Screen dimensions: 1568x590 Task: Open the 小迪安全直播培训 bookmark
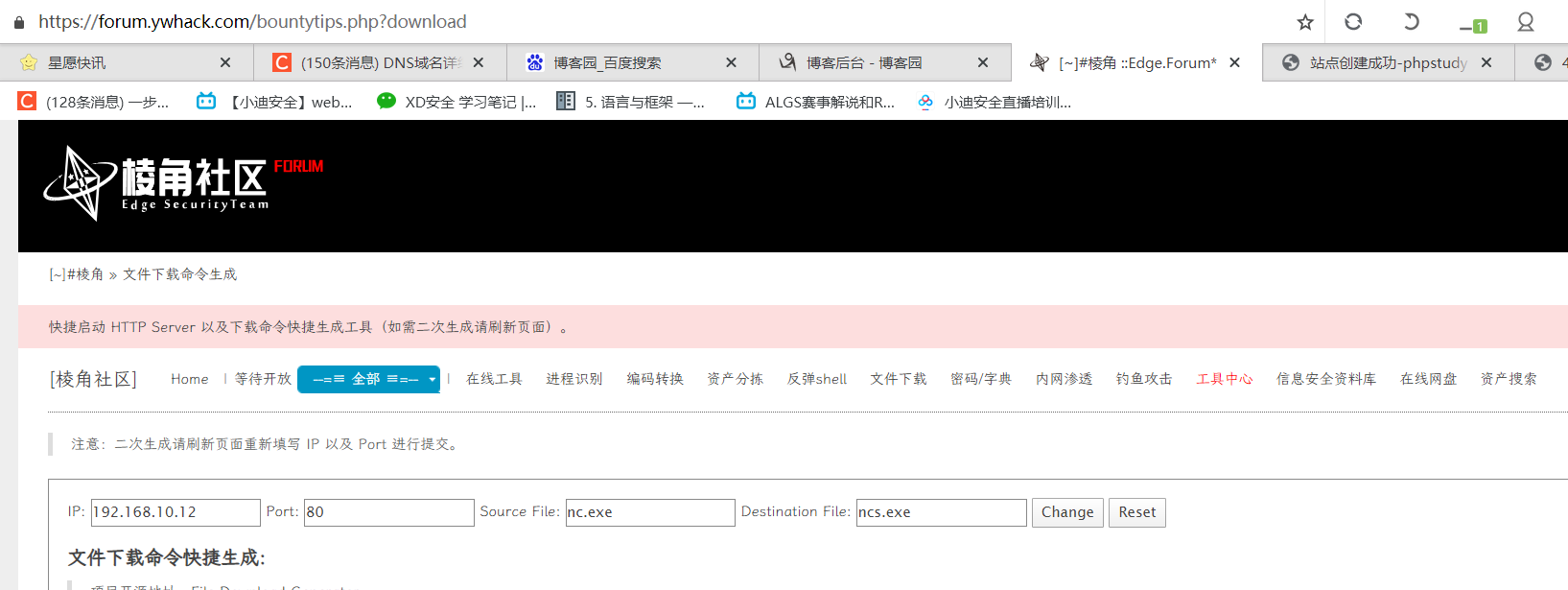pos(995,102)
